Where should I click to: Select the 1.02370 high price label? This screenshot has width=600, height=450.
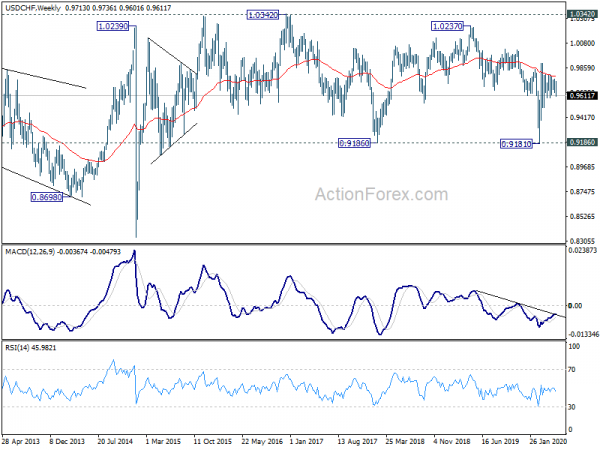point(447,26)
